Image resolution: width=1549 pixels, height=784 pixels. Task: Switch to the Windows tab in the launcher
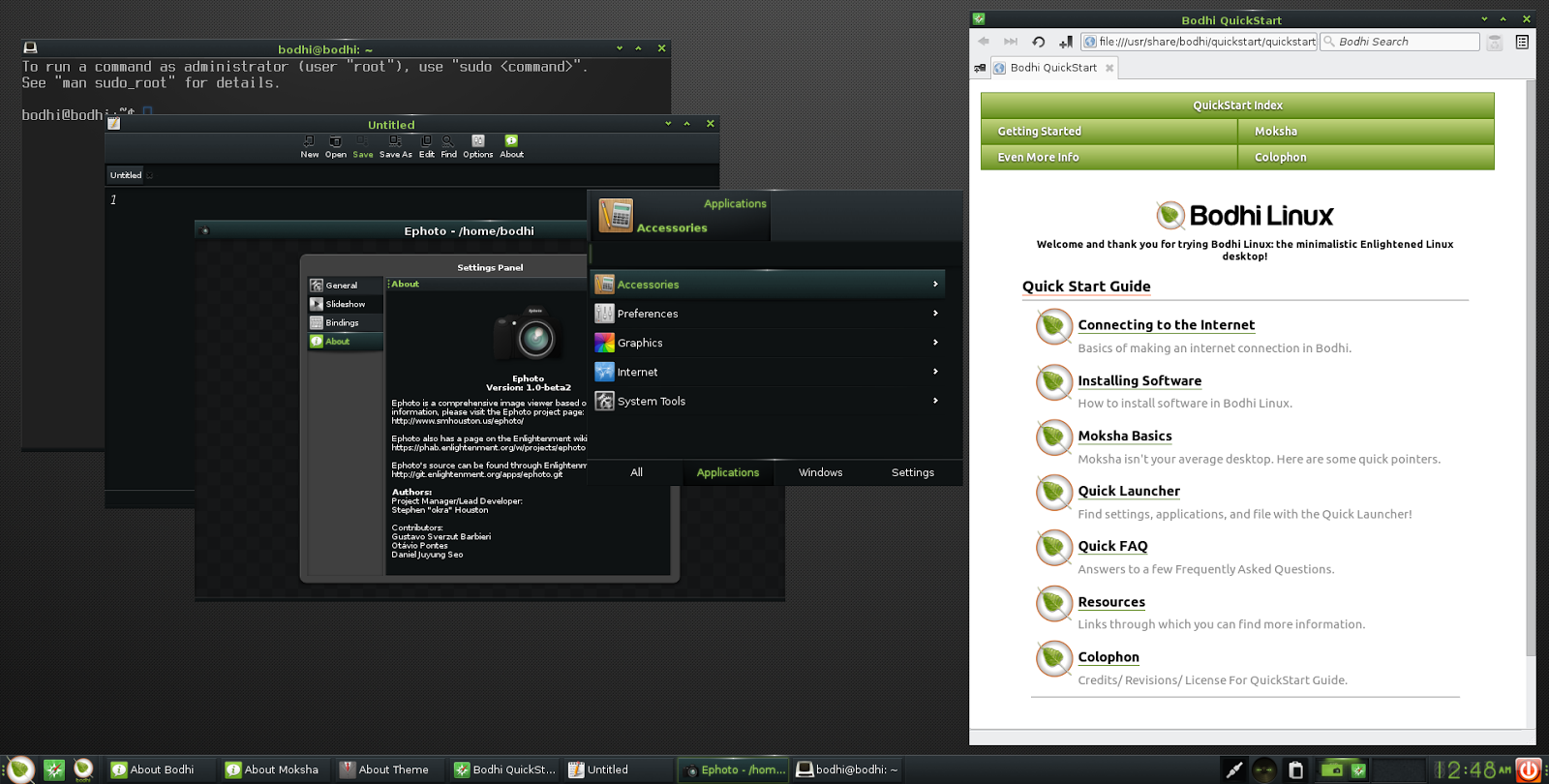tap(820, 472)
